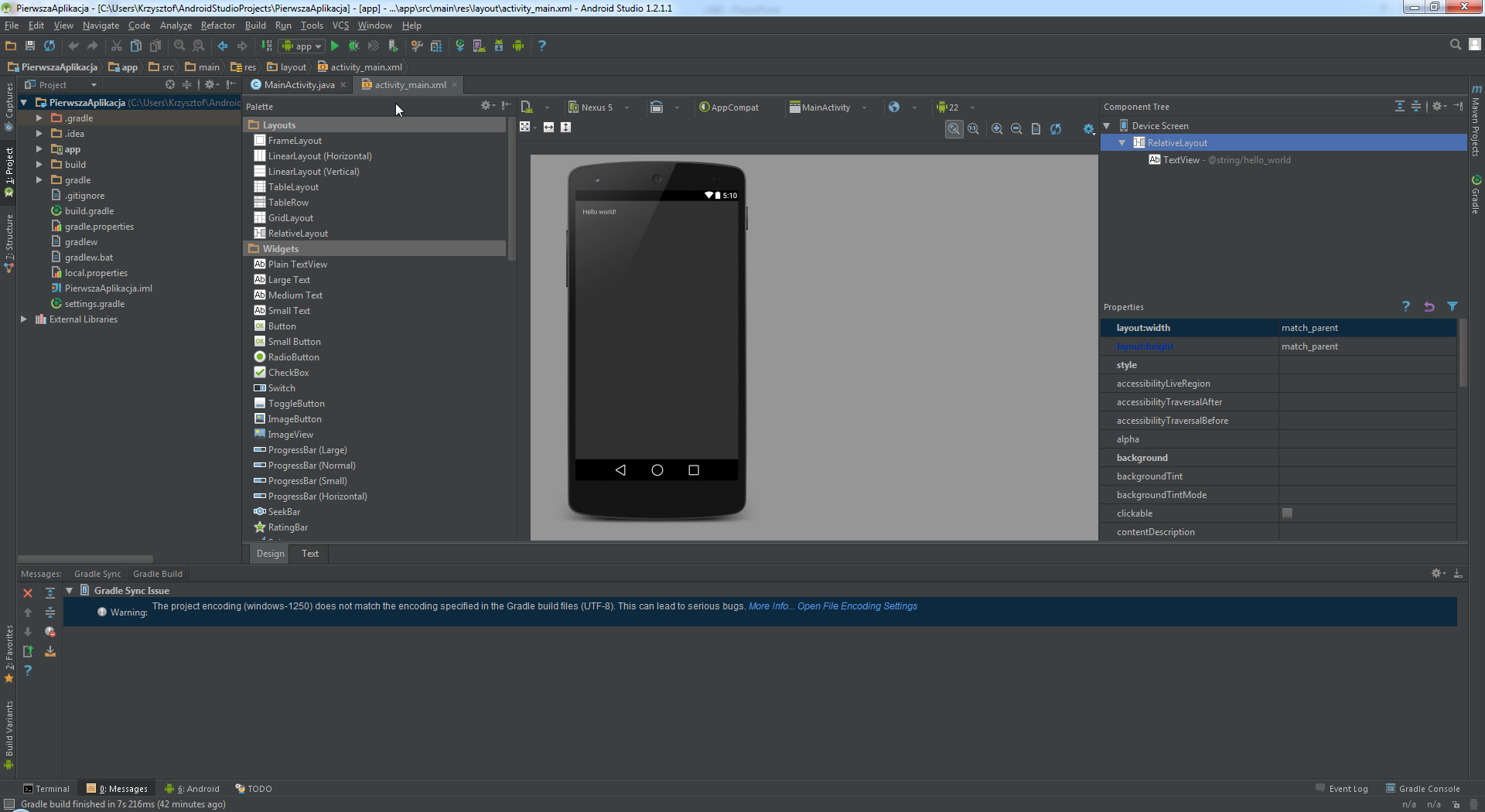The height and width of the screenshot is (812, 1485).
Task: Click the Cut scissors icon
Action: tap(117, 46)
